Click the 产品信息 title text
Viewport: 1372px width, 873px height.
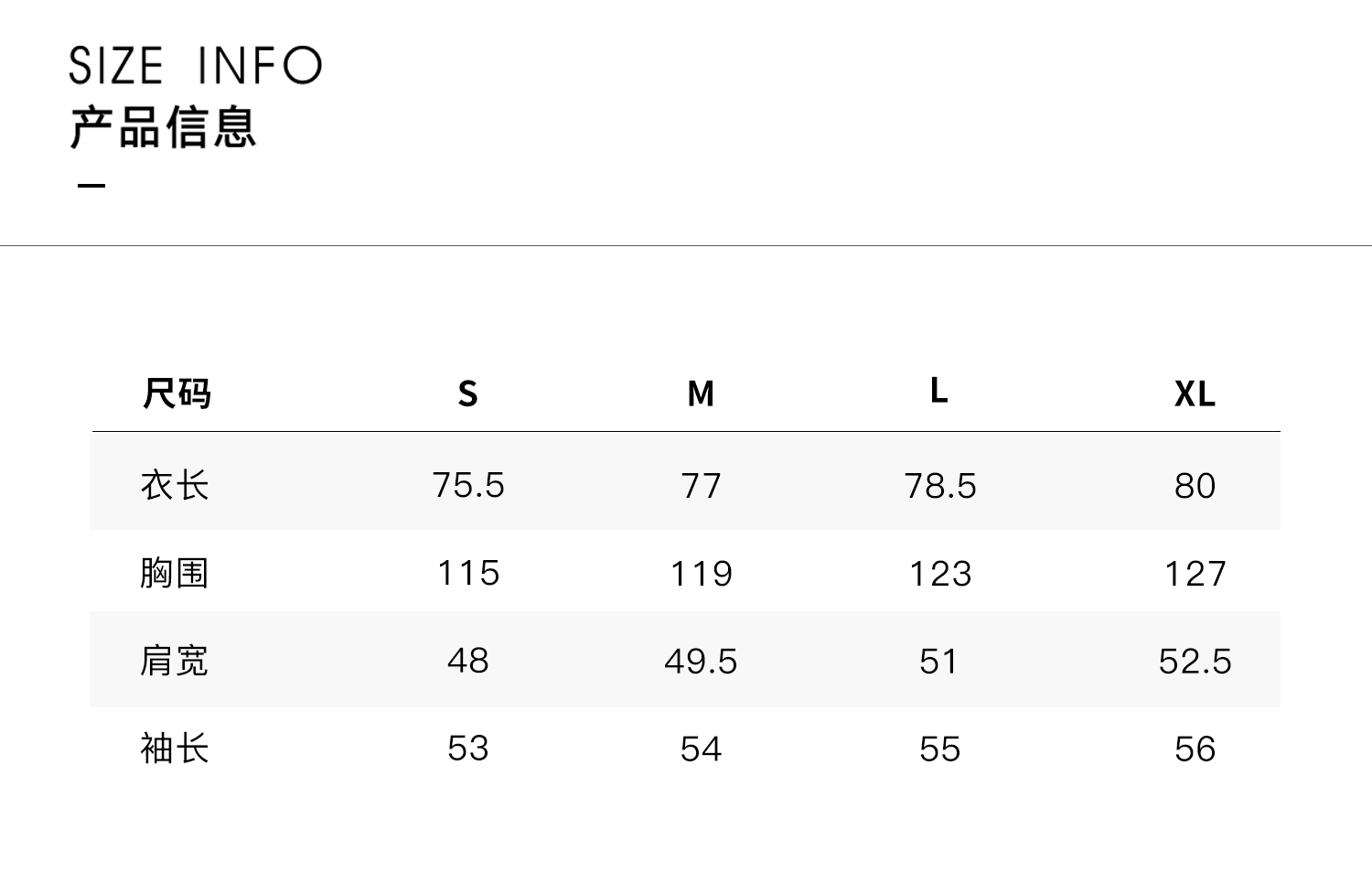[x=163, y=127]
